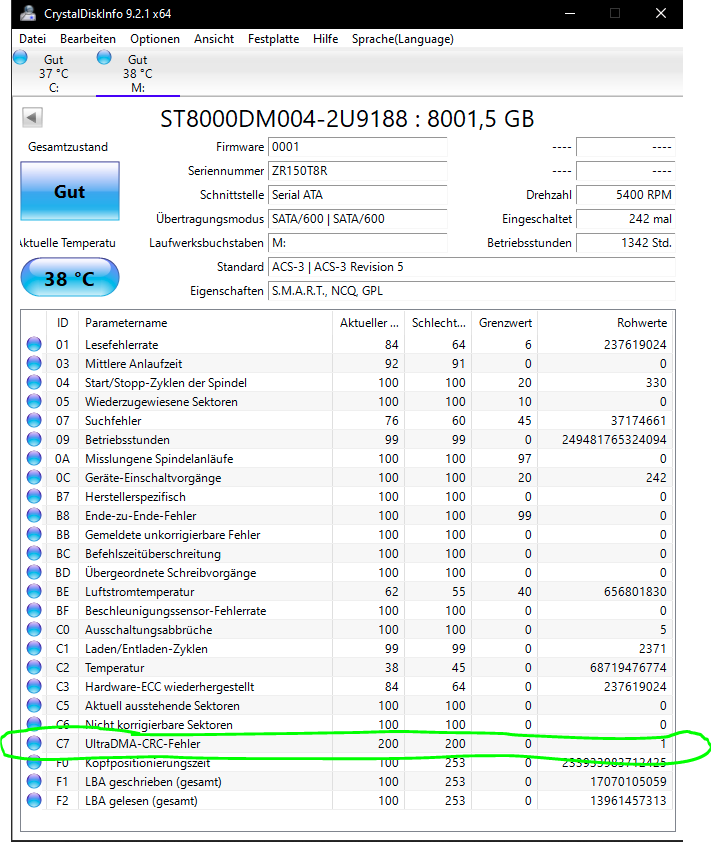Click status orb for Ende-zu-Ende-Fehler row
This screenshot has height=842, width=711.
(34, 516)
